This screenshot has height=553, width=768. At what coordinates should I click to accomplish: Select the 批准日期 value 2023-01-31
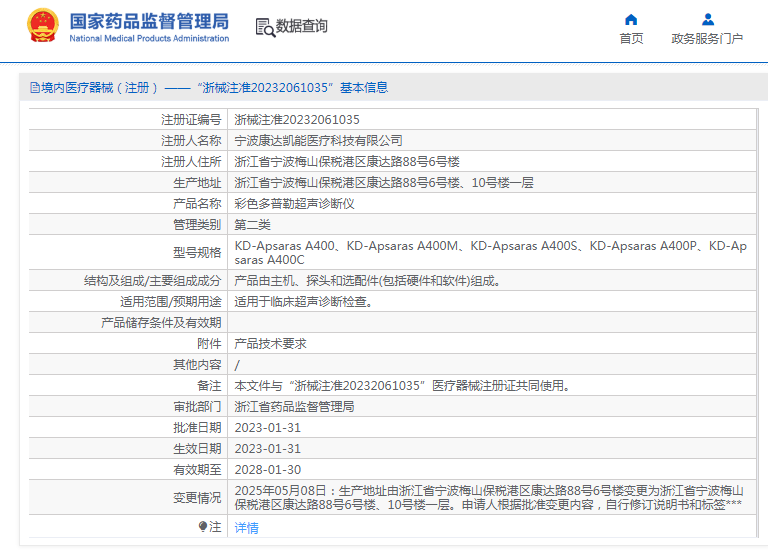pyautogui.click(x=267, y=428)
